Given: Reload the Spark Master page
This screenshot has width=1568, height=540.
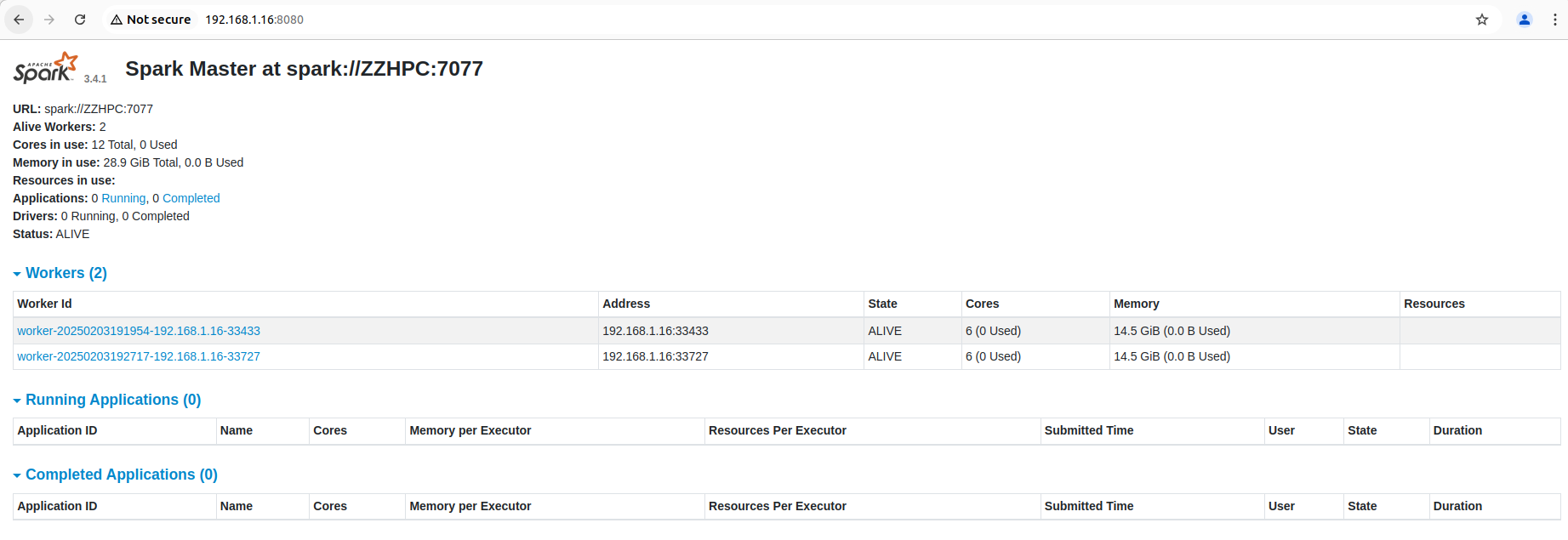Looking at the screenshot, I should (80, 20).
